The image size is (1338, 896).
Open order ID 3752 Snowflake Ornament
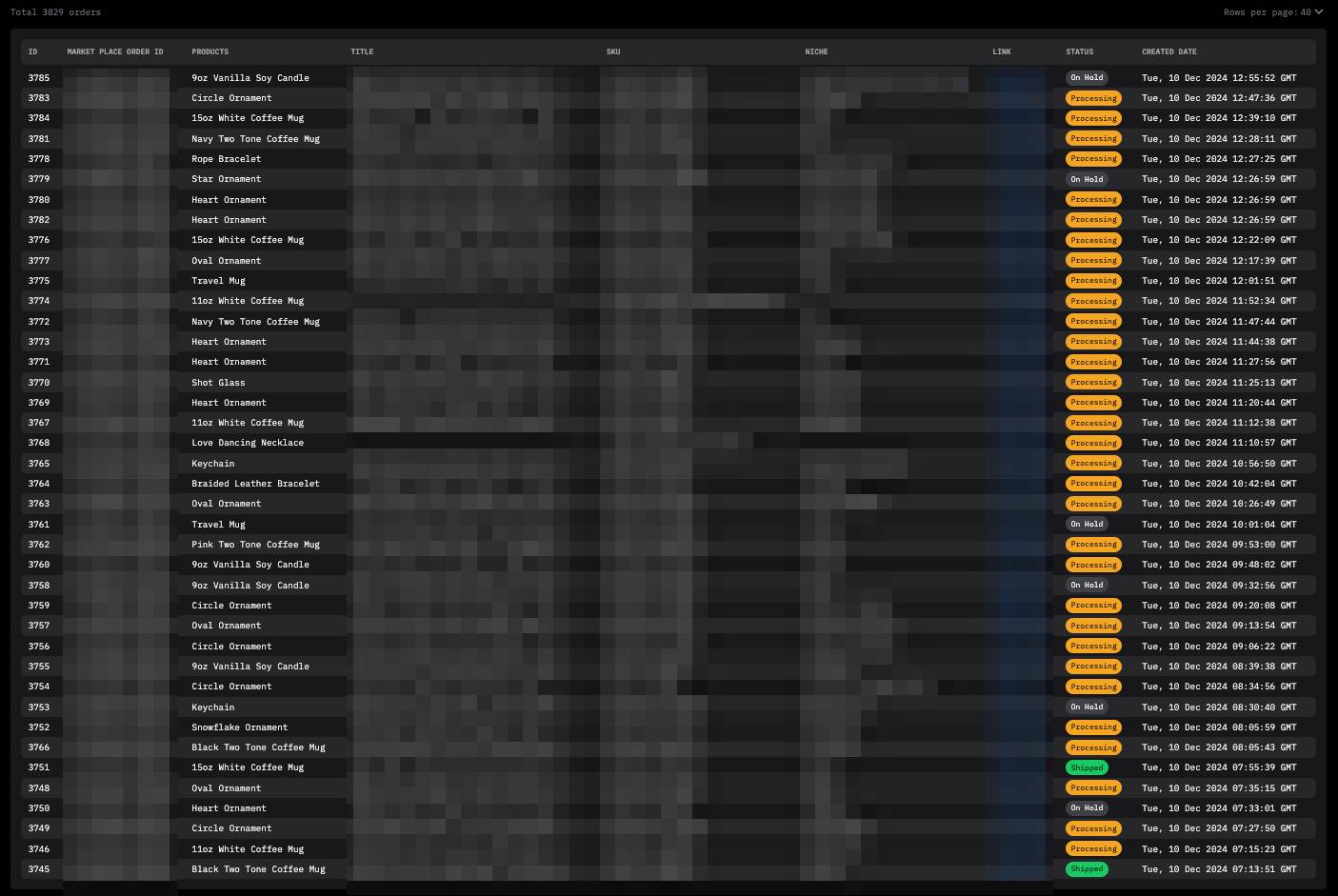(39, 727)
